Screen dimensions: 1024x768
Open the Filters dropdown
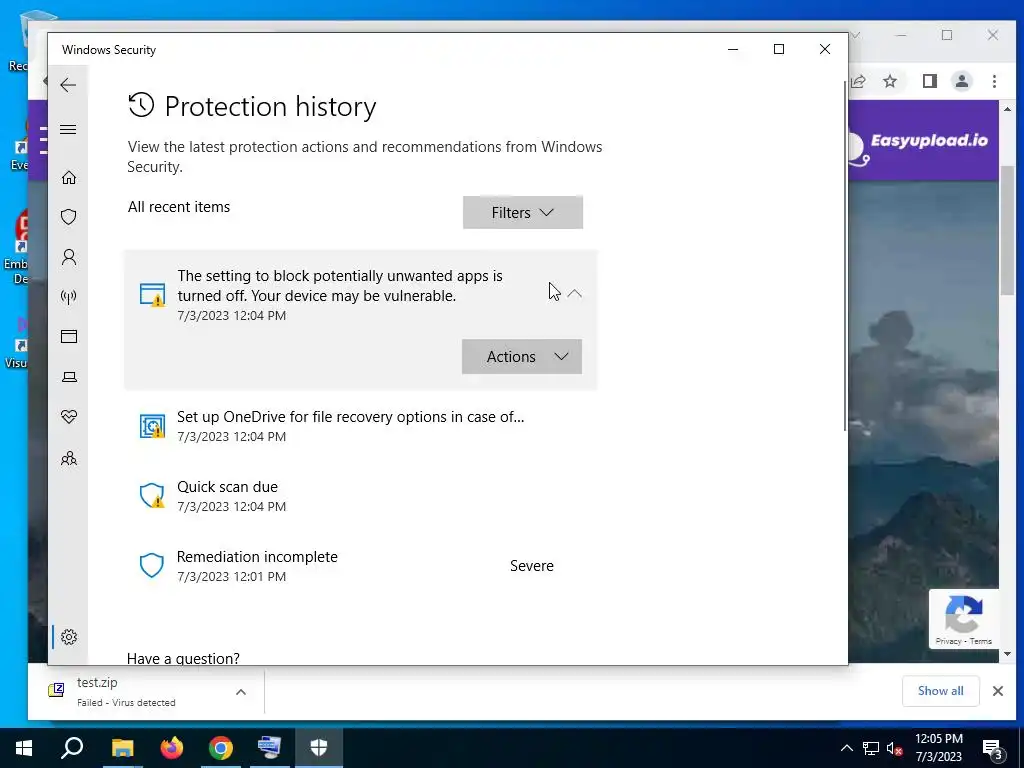click(522, 212)
